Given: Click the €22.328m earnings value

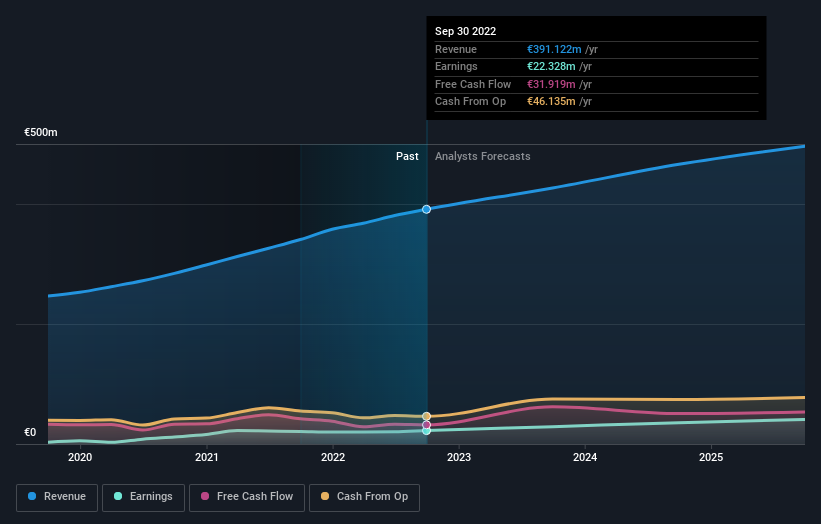Looking at the screenshot, I should click(x=551, y=66).
